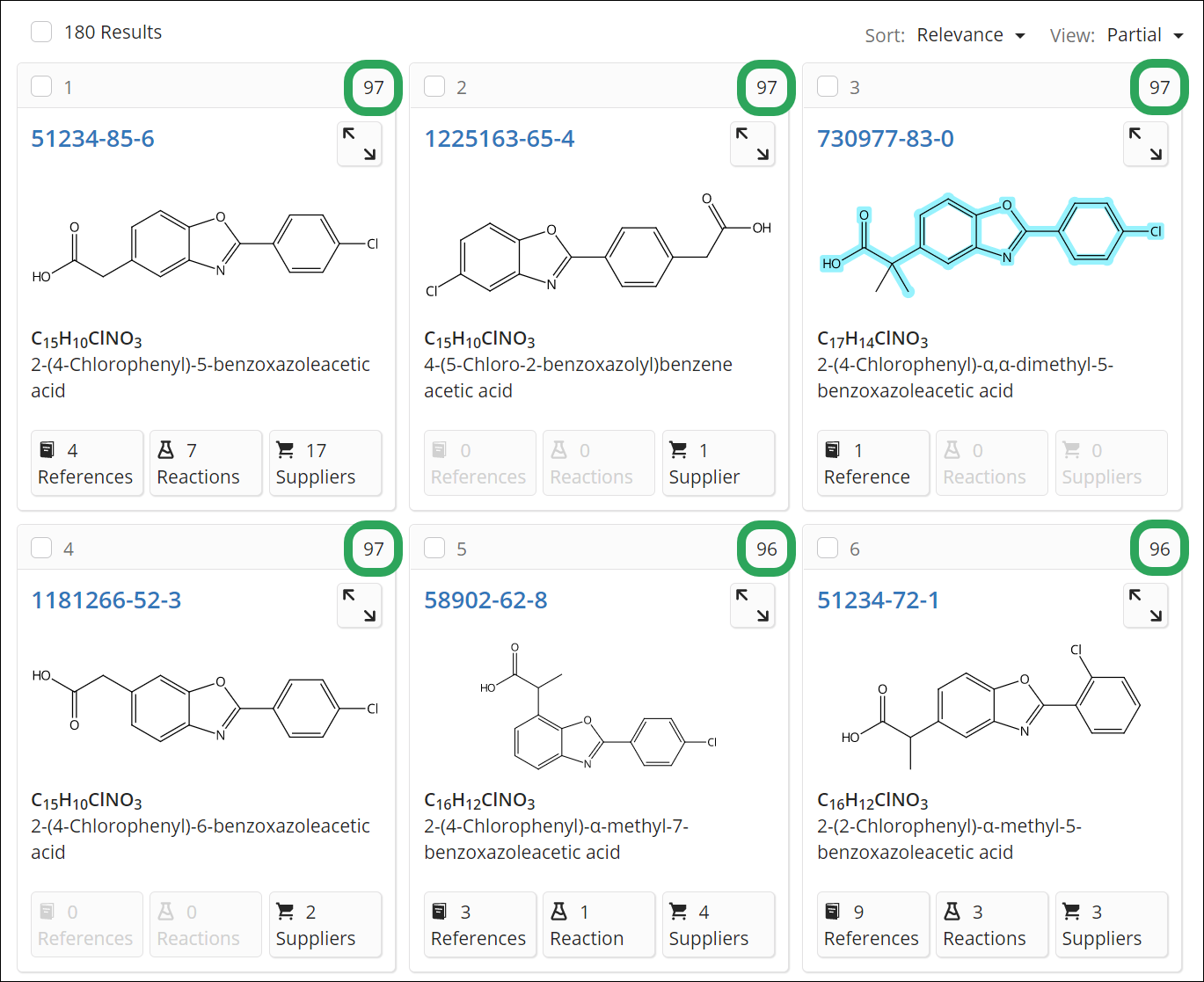View 17 Suppliers for 51234-85-6
Screen dimensions: 1204x982
(325, 463)
